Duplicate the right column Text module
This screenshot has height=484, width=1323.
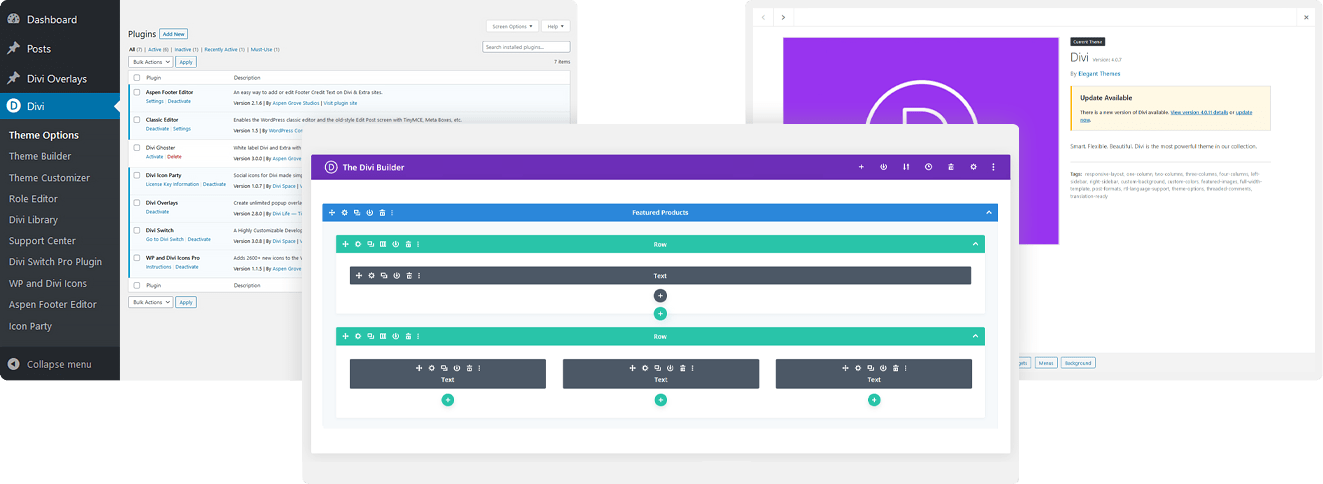click(871, 368)
